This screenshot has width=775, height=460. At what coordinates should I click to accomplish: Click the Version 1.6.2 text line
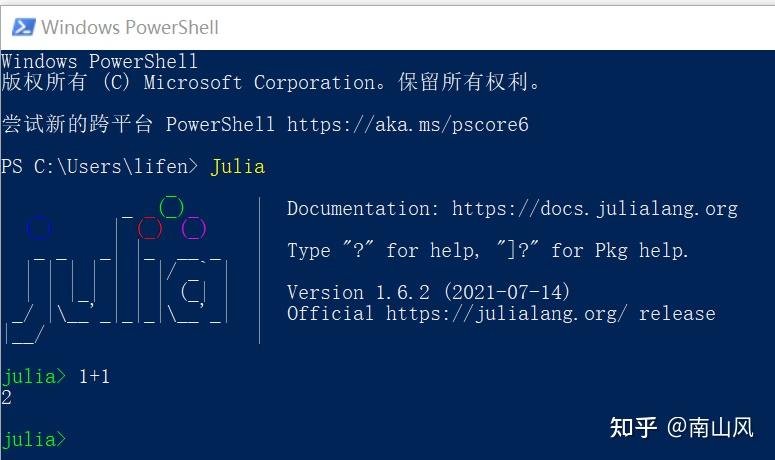coord(428,292)
